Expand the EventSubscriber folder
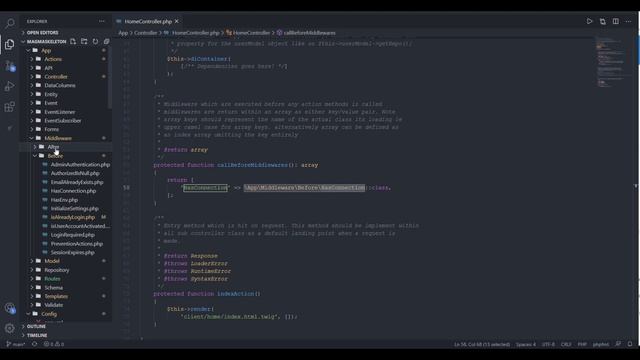 [x=62, y=120]
